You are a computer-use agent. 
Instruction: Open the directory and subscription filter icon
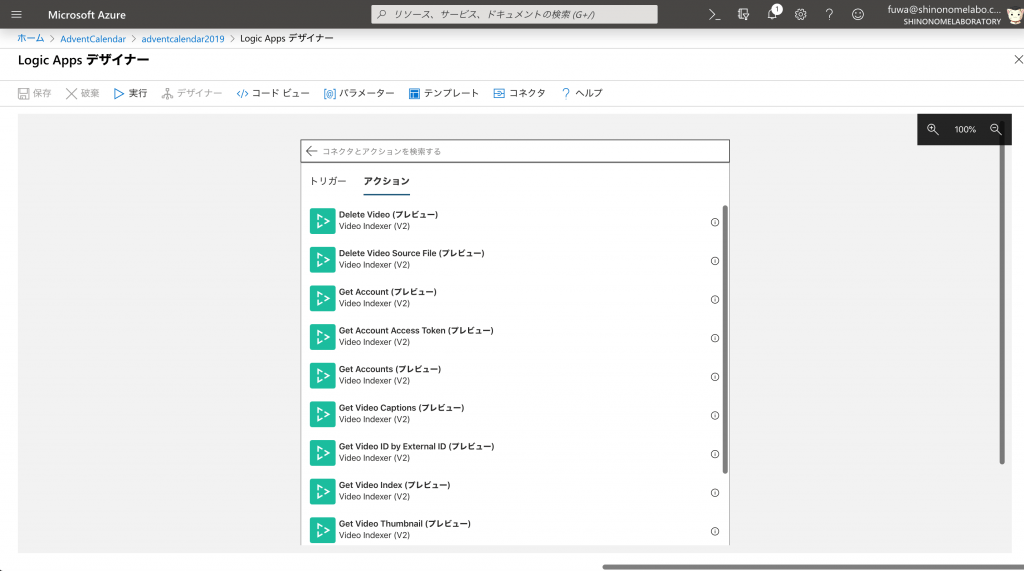point(743,14)
